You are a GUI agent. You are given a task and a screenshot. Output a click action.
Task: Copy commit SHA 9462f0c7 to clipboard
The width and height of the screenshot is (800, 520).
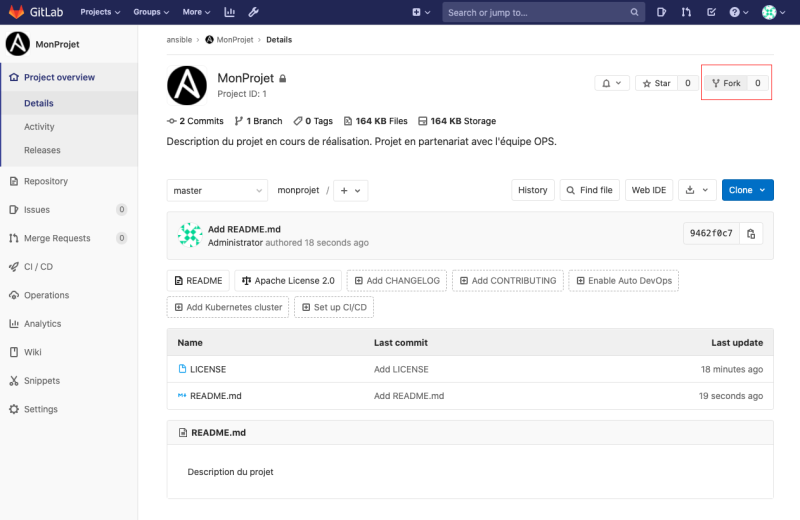[x=752, y=233]
